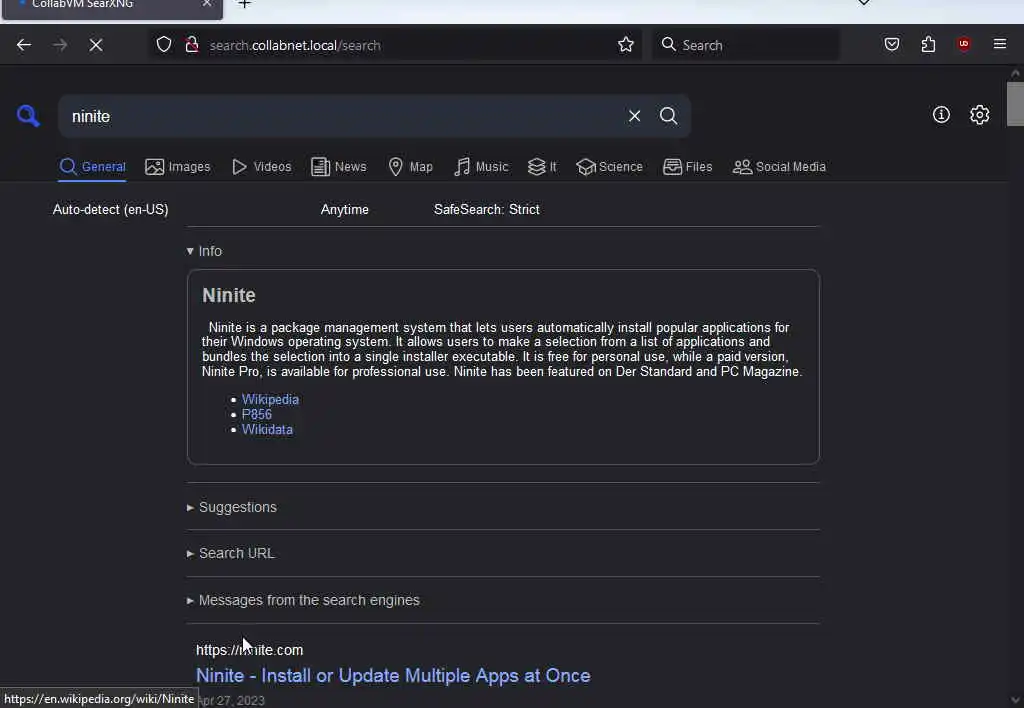Click the Ninite infobox heading
Screen dimensions: 1024x708
click(x=229, y=296)
